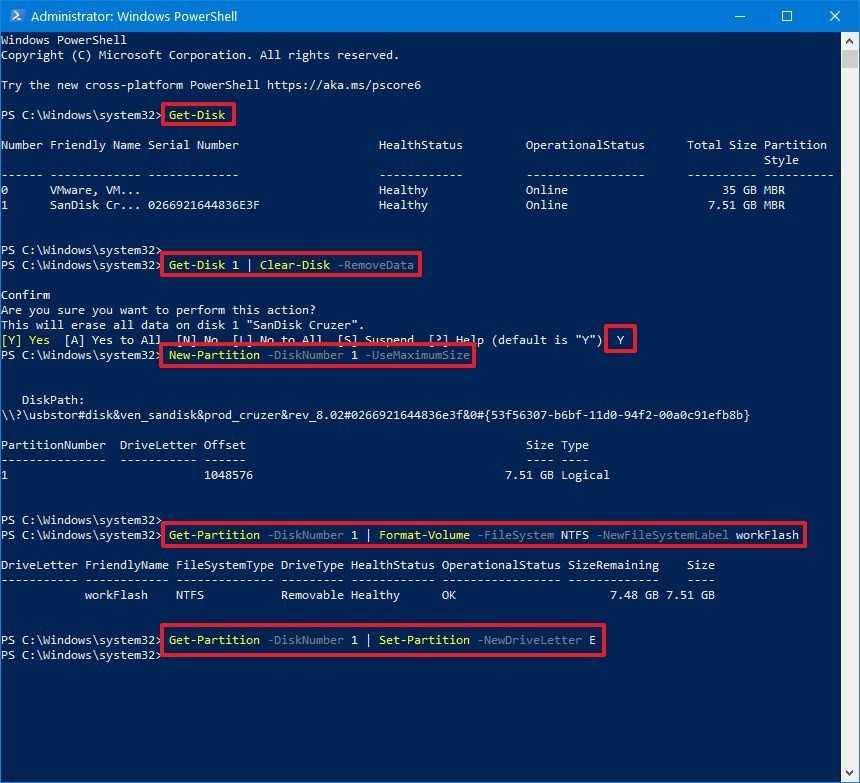Click the scrollbar up arrow
This screenshot has height=783, width=860.
[850, 40]
